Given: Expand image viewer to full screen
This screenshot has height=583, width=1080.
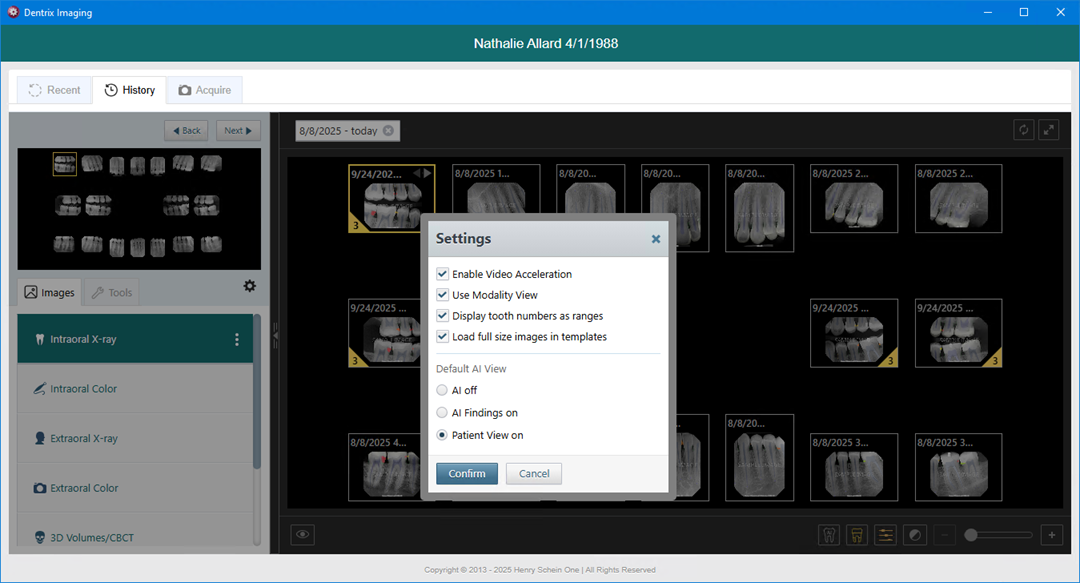Looking at the screenshot, I should click(x=1049, y=130).
